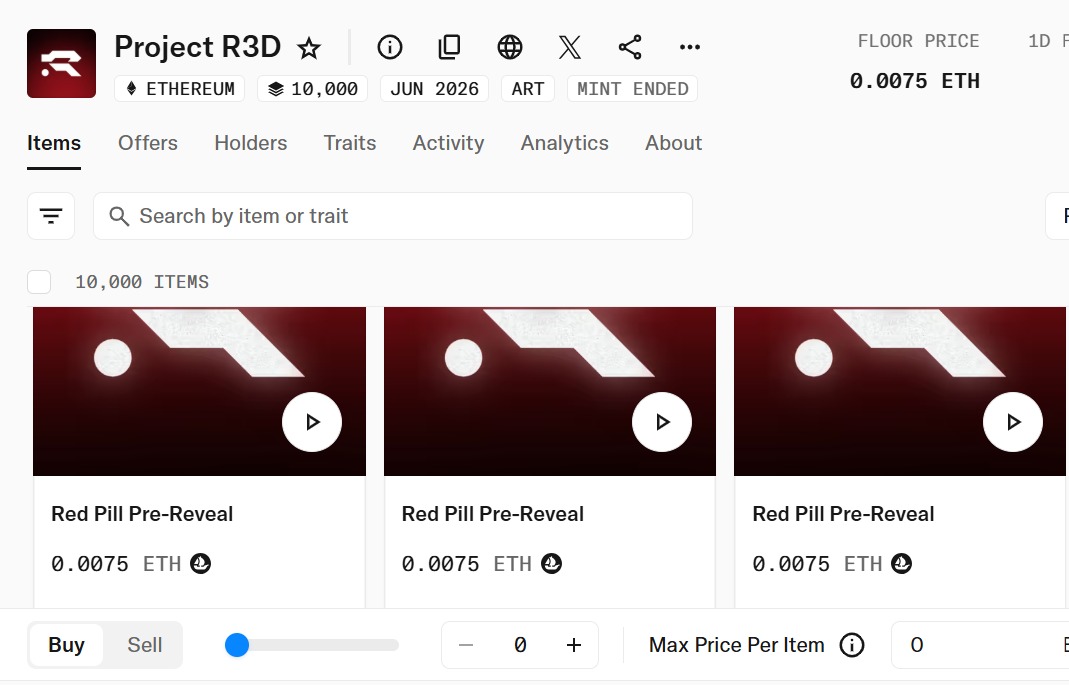Screen dimensions: 1069x685
Task: Open the project X (Twitter) profile
Action: (x=570, y=47)
